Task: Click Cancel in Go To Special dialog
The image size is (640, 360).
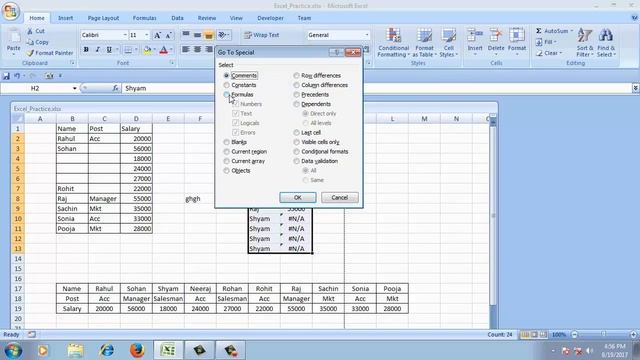Action: click(340, 198)
